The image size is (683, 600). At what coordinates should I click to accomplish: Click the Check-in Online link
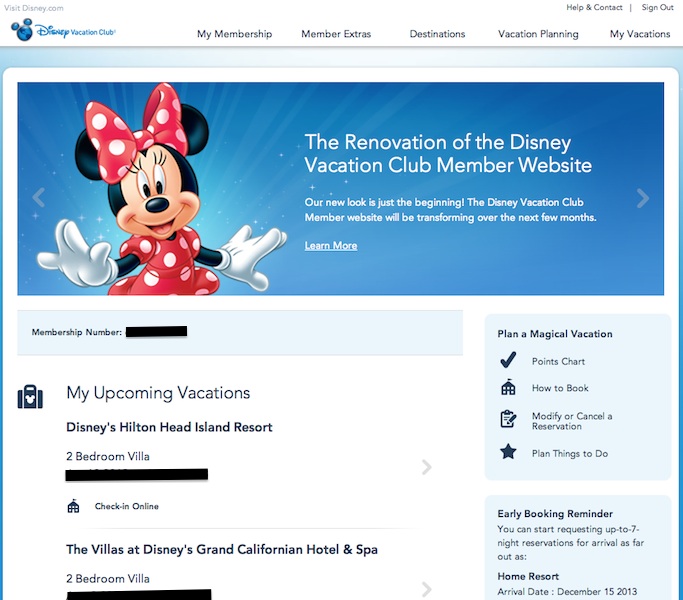127,506
